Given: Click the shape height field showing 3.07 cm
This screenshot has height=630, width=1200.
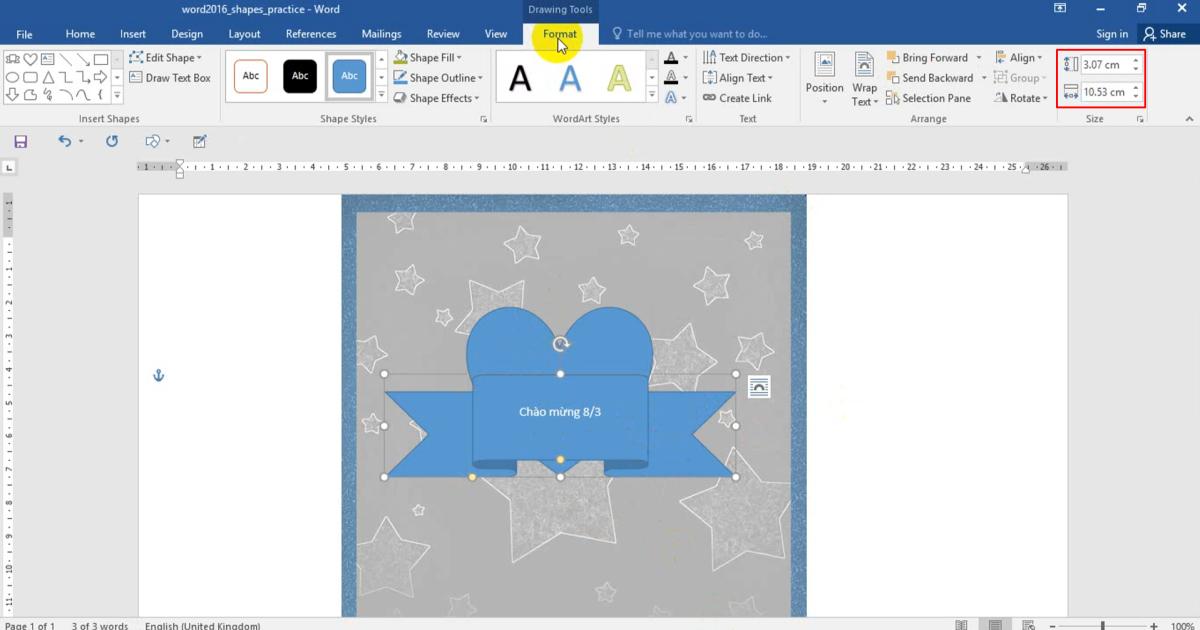Looking at the screenshot, I should pos(1104,65).
